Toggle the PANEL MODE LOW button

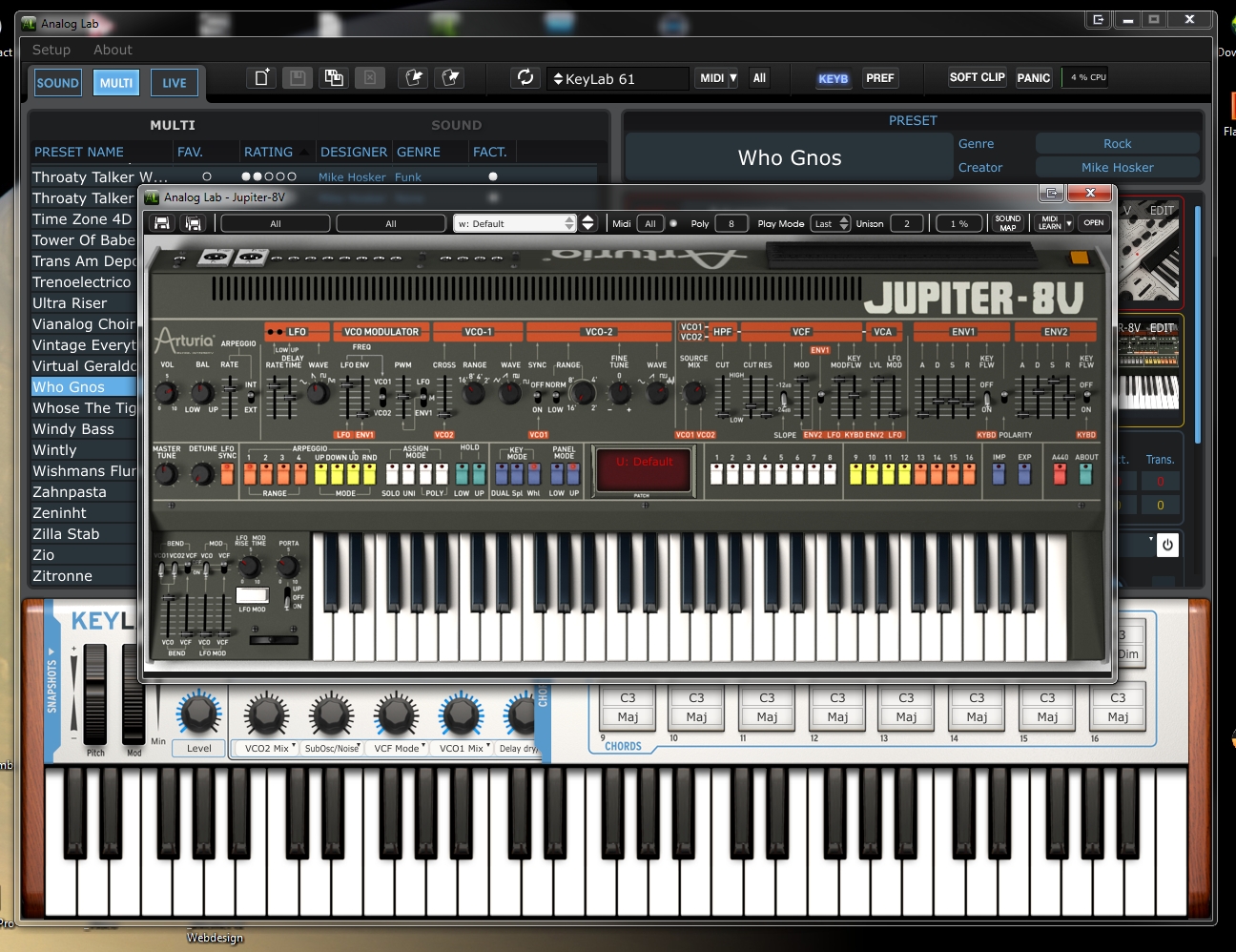557,474
